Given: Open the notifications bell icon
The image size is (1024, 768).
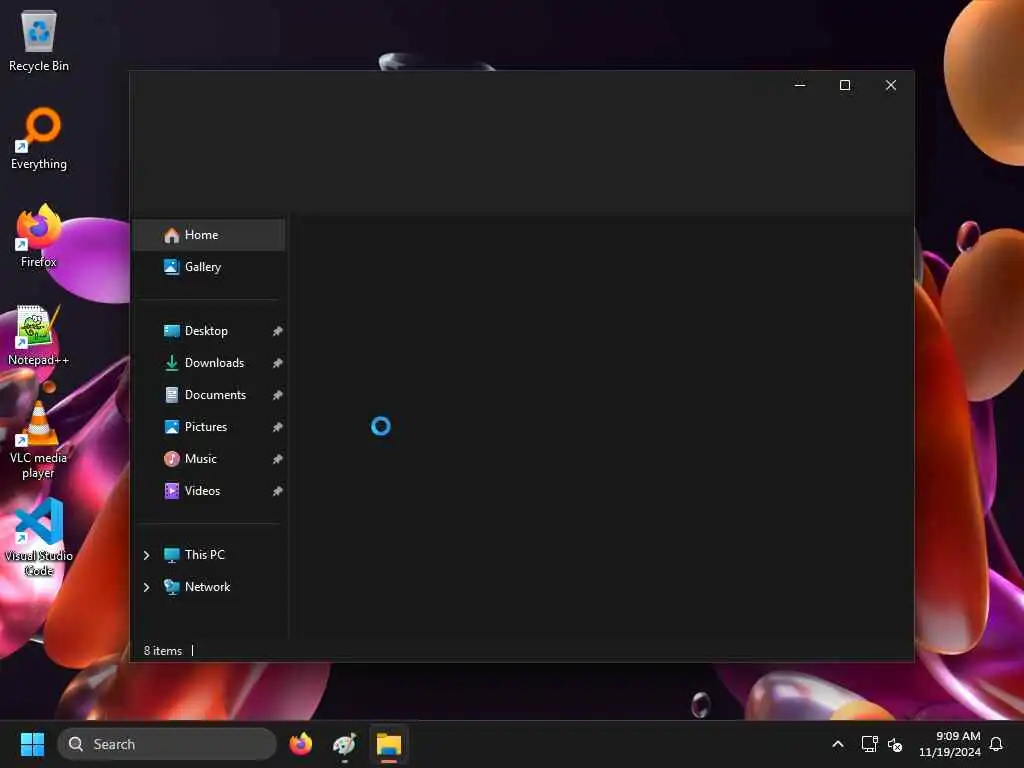Looking at the screenshot, I should click(996, 744).
